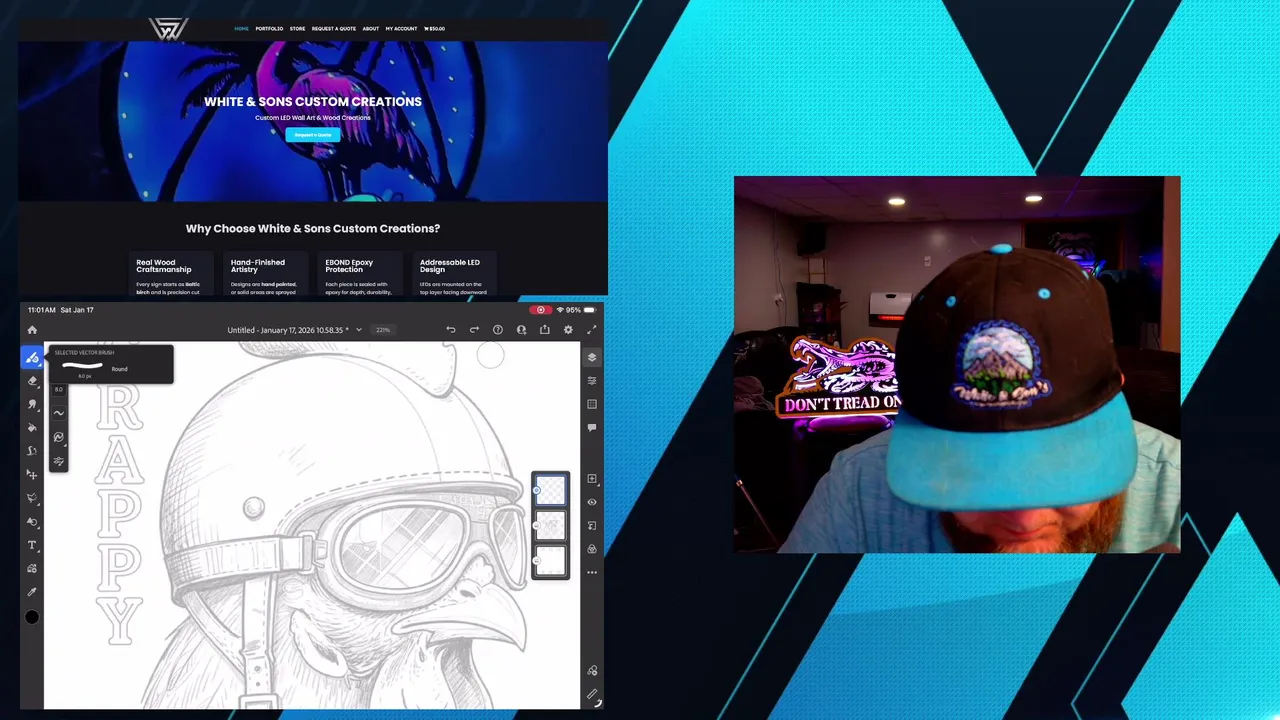Go to the Fresco home screen
The height and width of the screenshot is (720, 1280).
[x=32, y=330]
